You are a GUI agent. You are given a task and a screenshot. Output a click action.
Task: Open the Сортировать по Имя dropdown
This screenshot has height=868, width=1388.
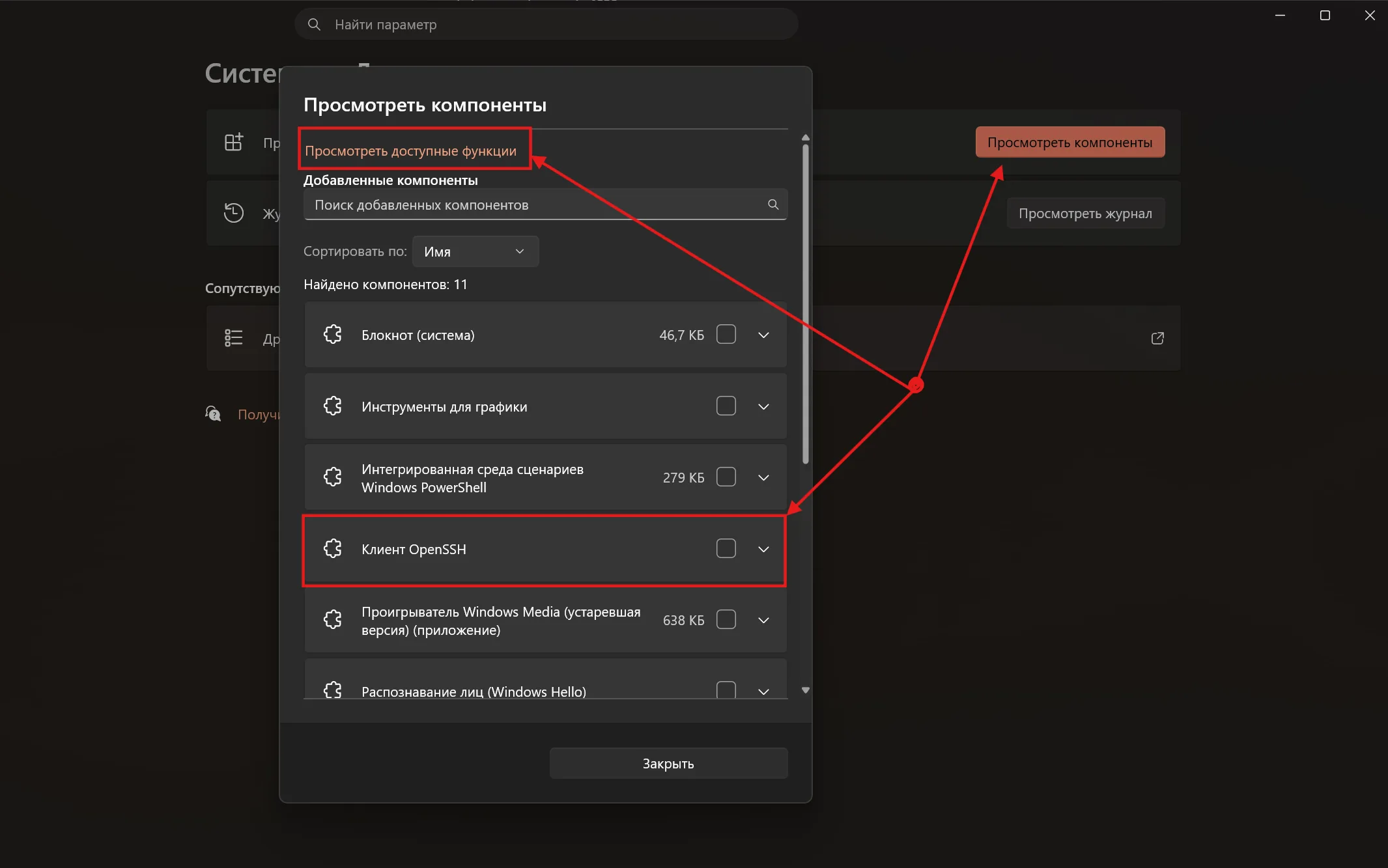pyautogui.click(x=475, y=251)
